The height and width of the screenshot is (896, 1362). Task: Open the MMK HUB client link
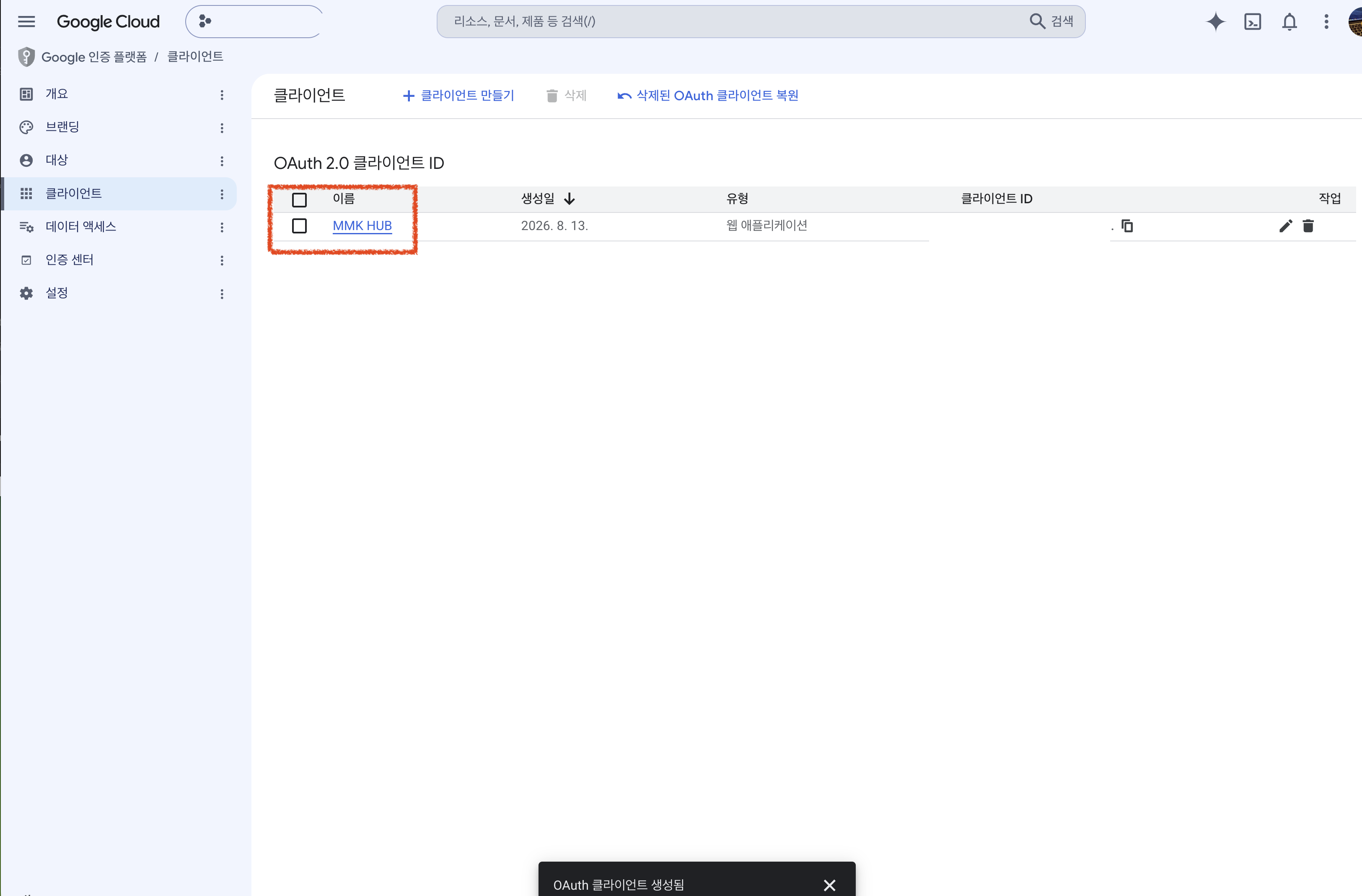(362, 226)
